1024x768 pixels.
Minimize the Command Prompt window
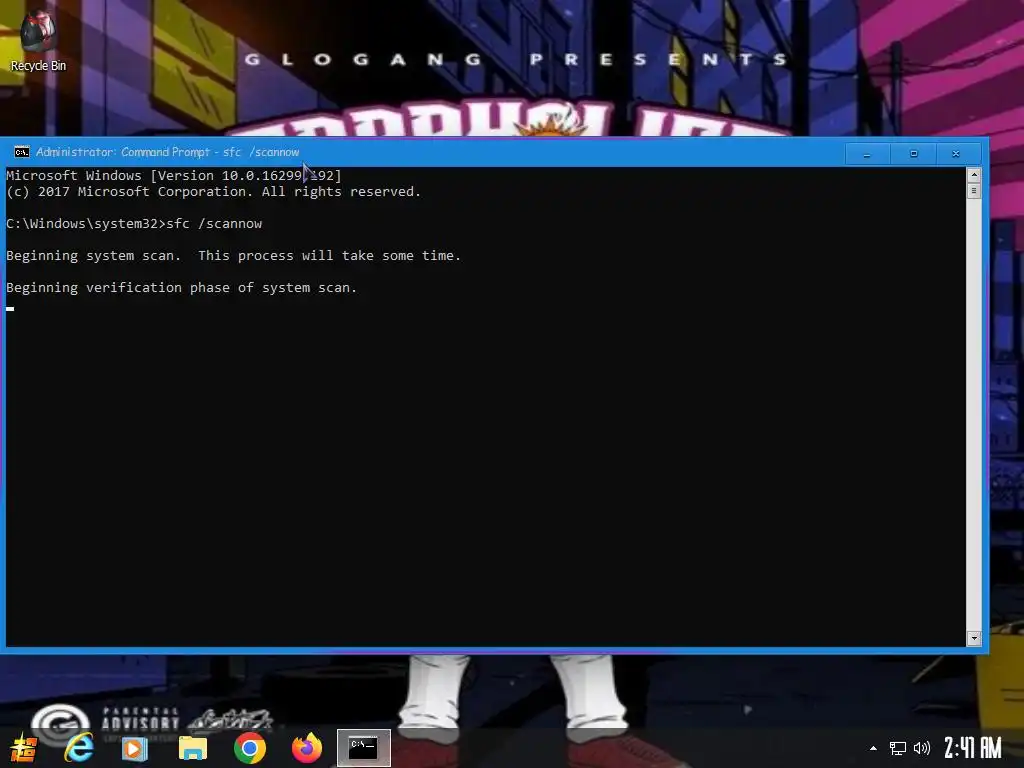[x=867, y=153]
